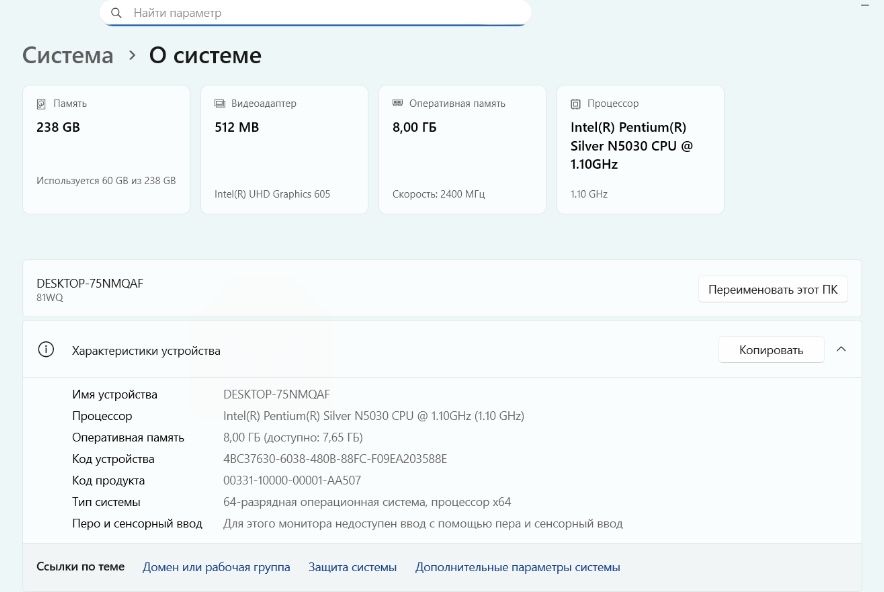Click the Оперативная память card title
Viewport: 884px width, 592px height.
[457, 103]
